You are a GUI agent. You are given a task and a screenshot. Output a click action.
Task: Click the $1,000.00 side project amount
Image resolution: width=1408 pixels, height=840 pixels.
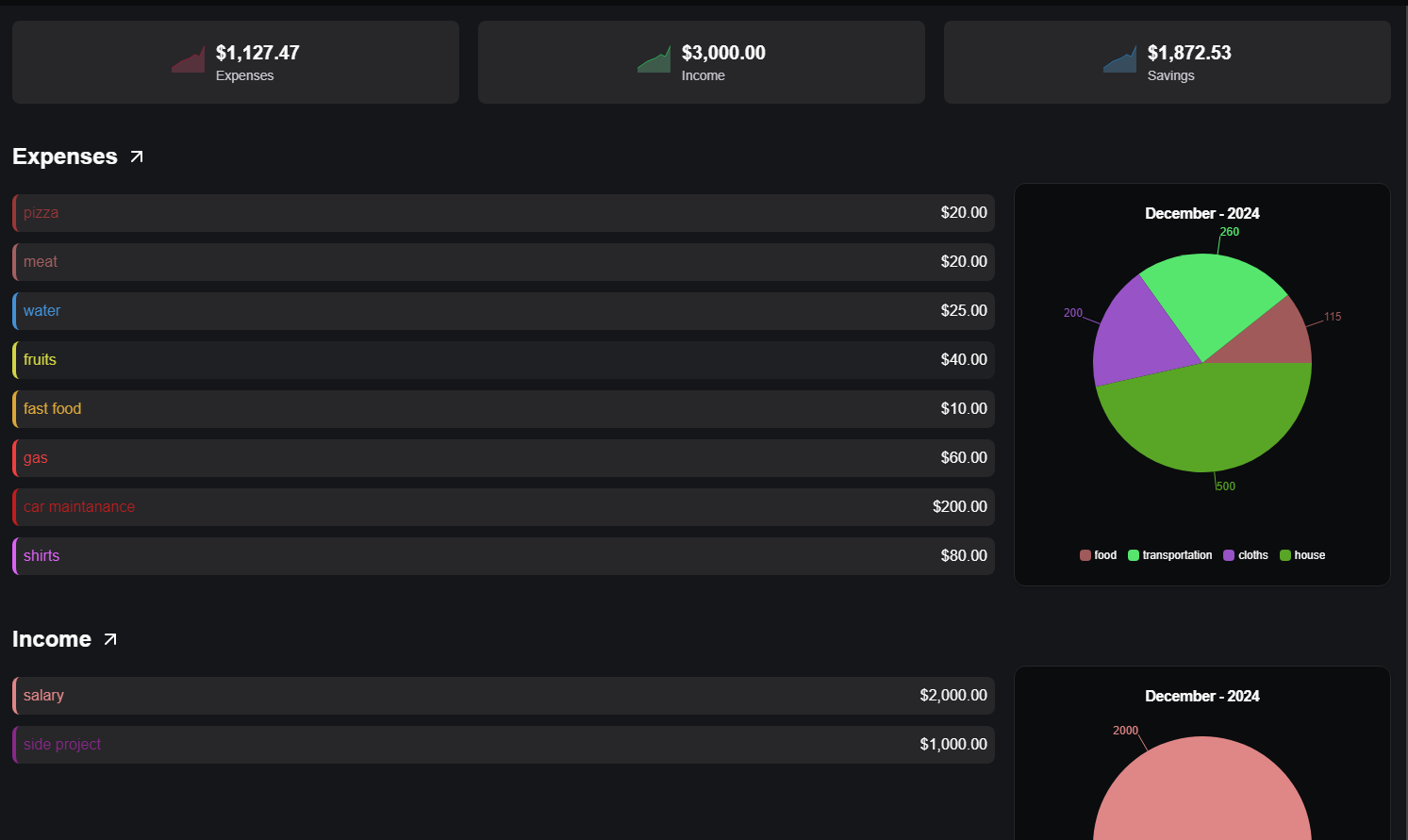[x=953, y=745]
